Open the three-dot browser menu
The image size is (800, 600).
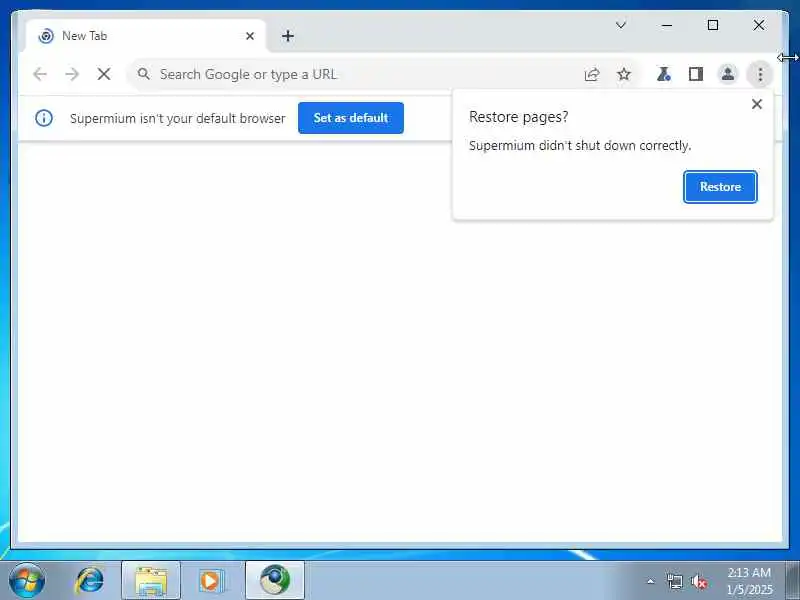point(760,74)
